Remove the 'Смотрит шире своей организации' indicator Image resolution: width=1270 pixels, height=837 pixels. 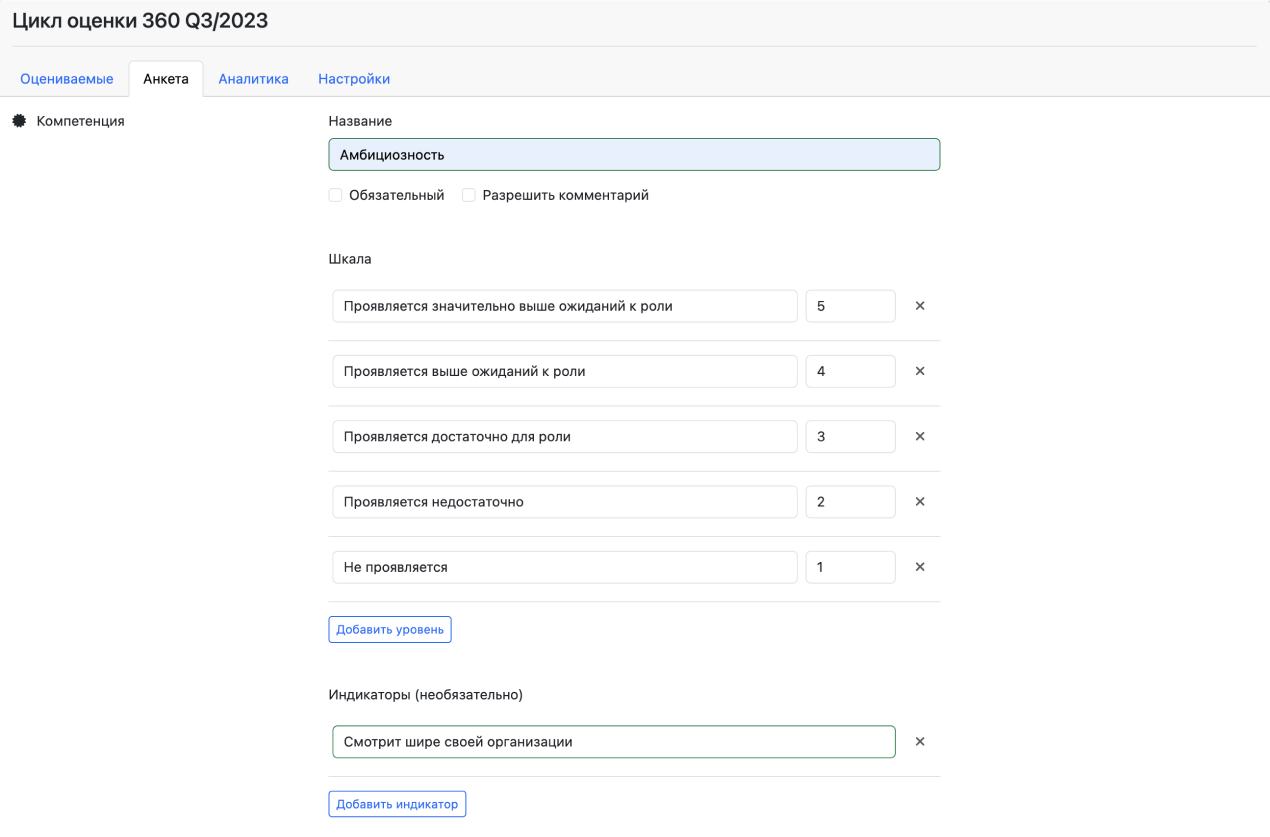pos(920,742)
